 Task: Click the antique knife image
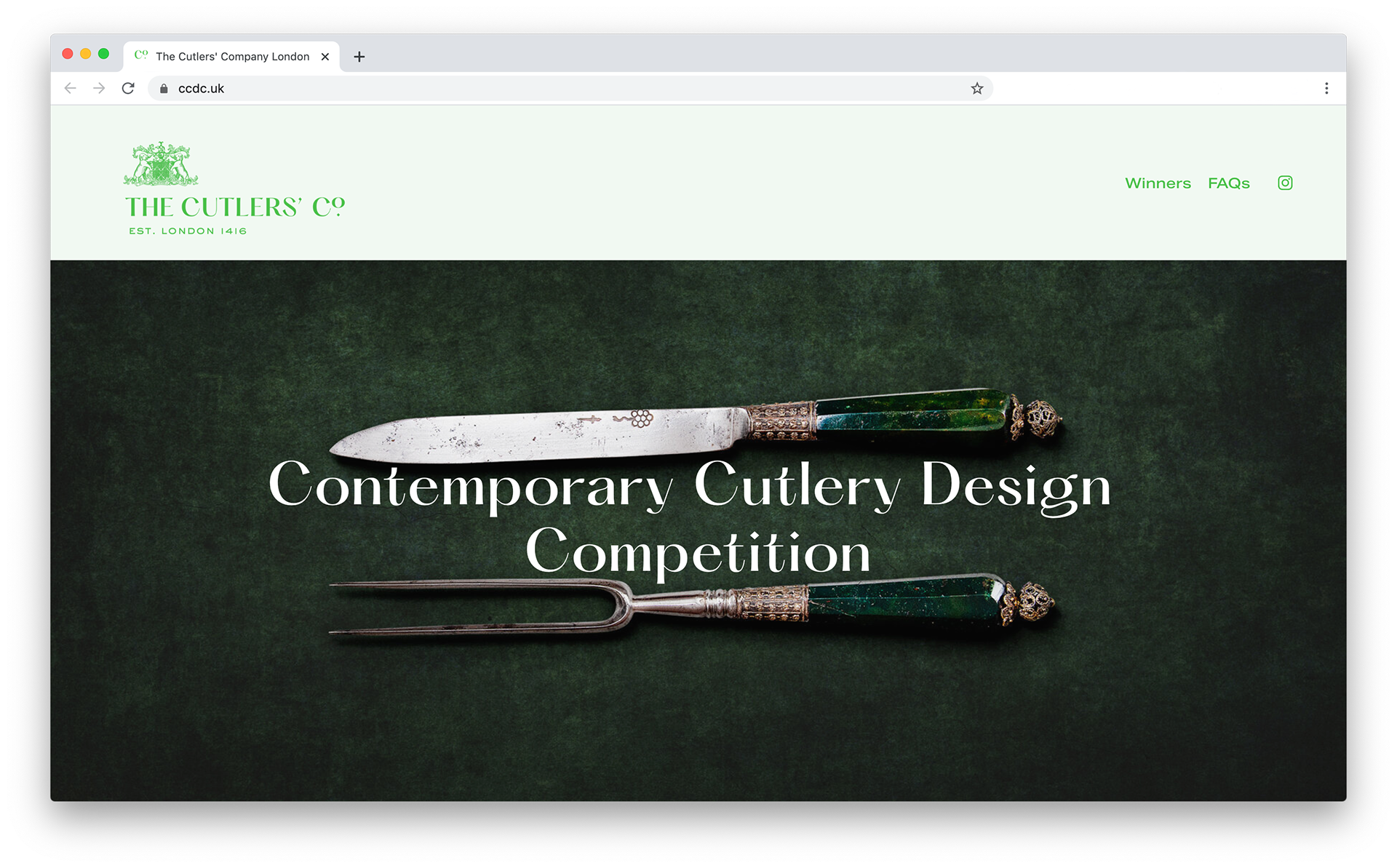click(x=696, y=426)
